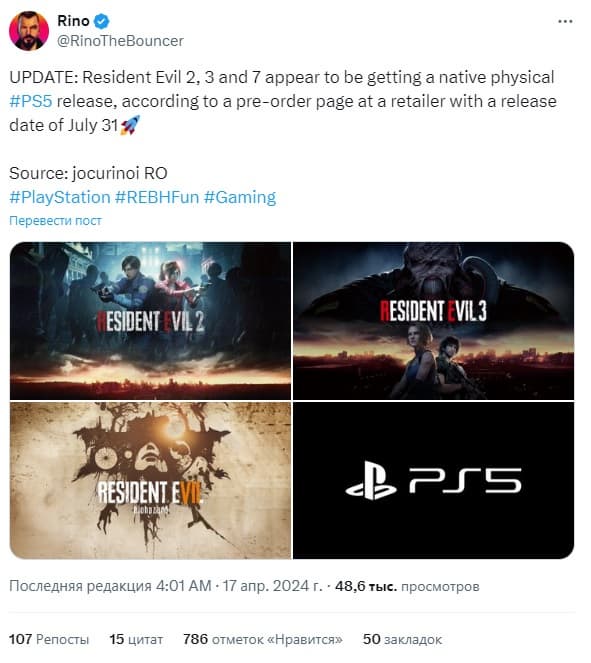Click the 50 закладок bookmarks count
This screenshot has height=663, width=591.
(x=402, y=639)
